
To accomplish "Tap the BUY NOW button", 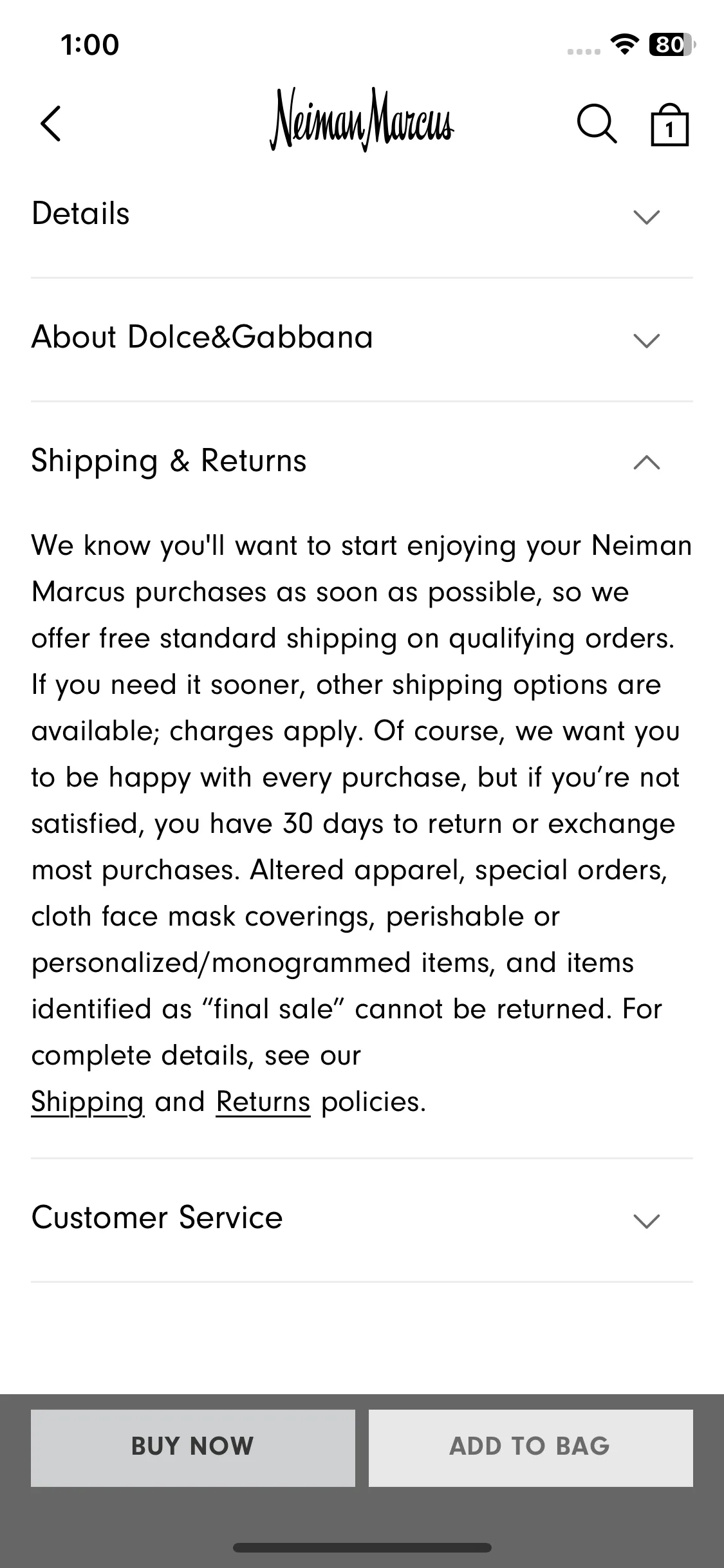I will tap(193, 1448).
